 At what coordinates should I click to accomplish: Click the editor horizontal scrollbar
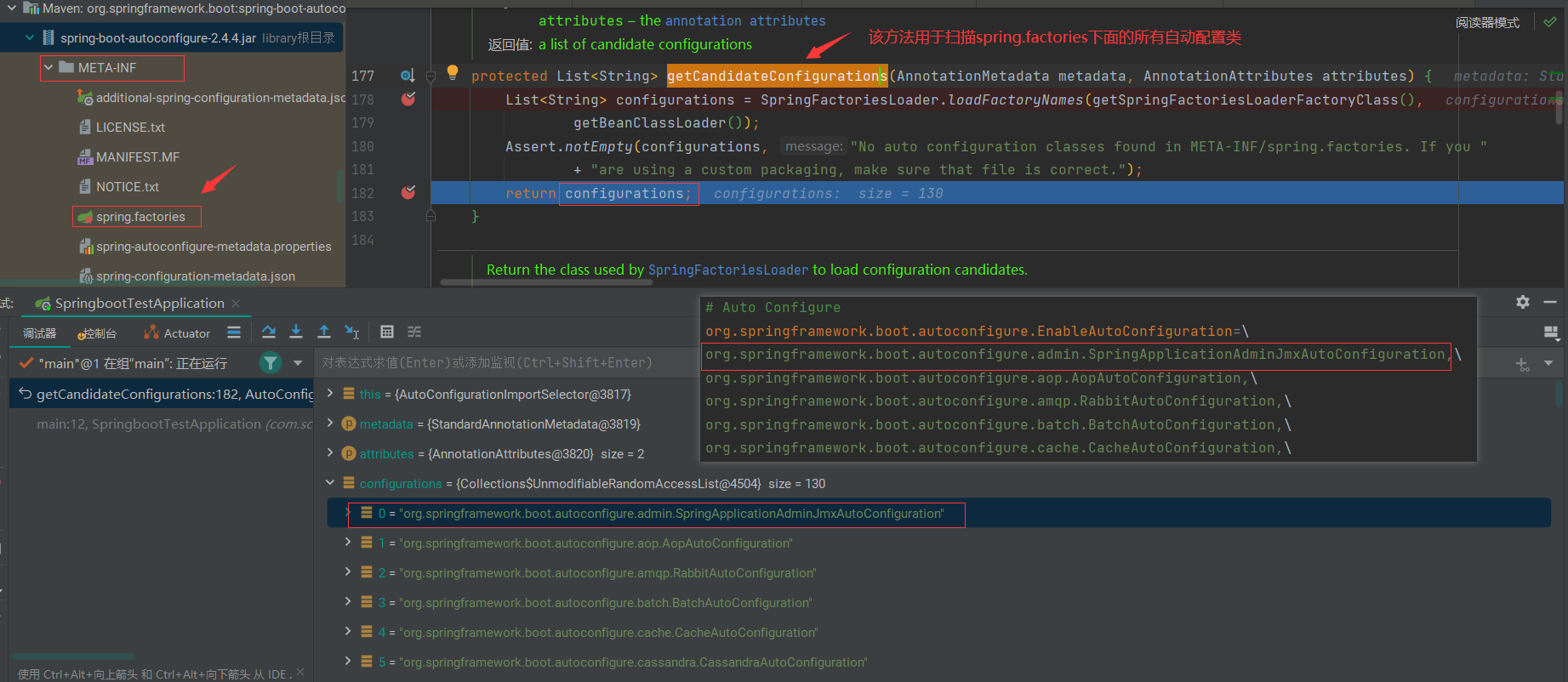545,282
